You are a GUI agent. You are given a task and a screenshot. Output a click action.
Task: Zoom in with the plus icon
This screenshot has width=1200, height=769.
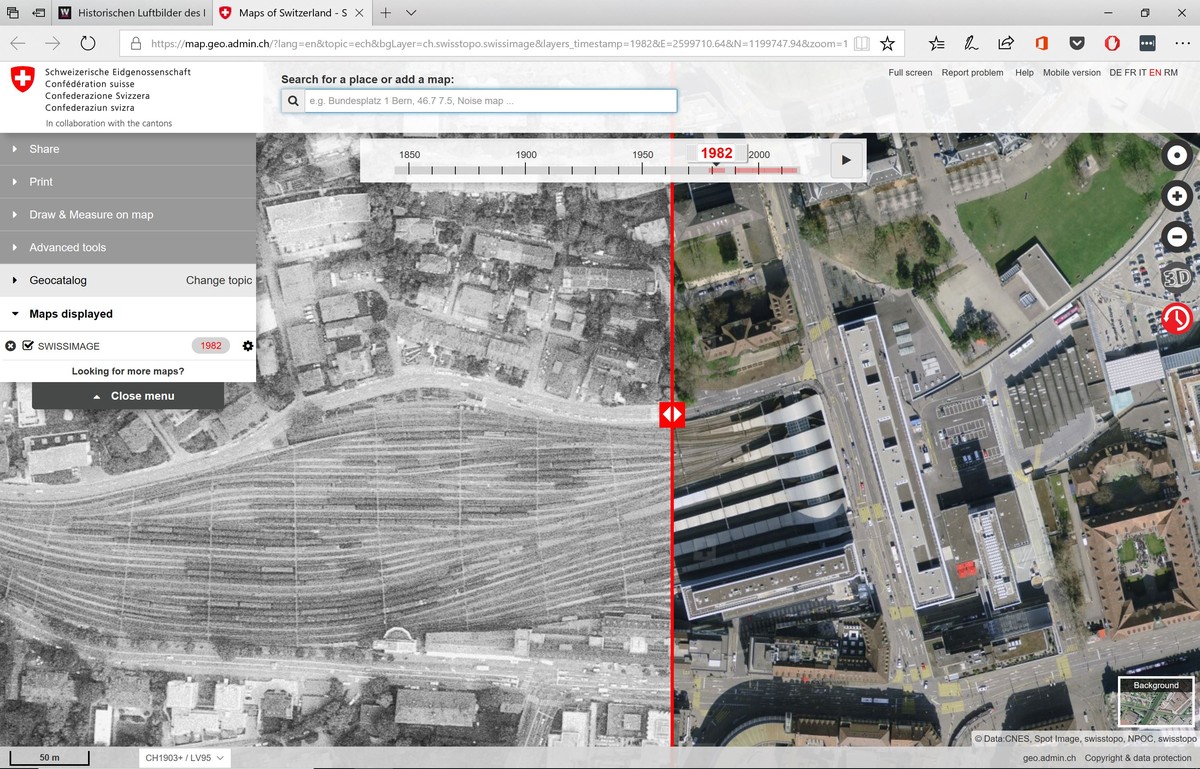[1177, 196]
